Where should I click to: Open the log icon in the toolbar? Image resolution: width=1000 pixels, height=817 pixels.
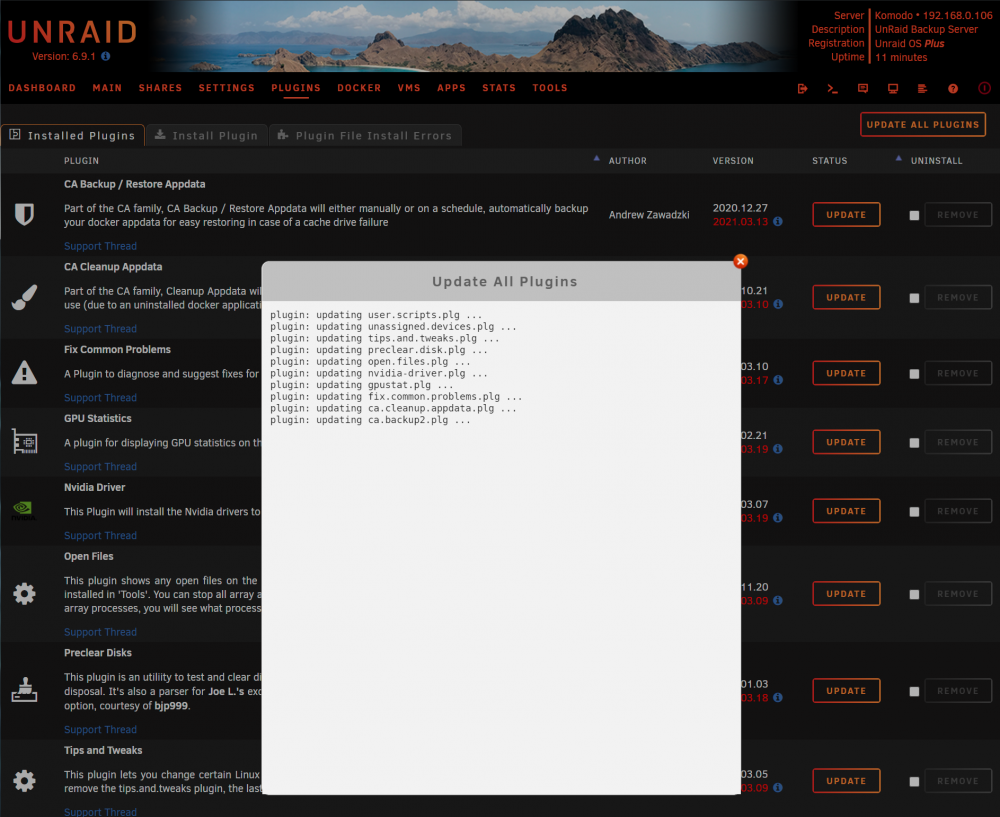(x=922, y=89)
